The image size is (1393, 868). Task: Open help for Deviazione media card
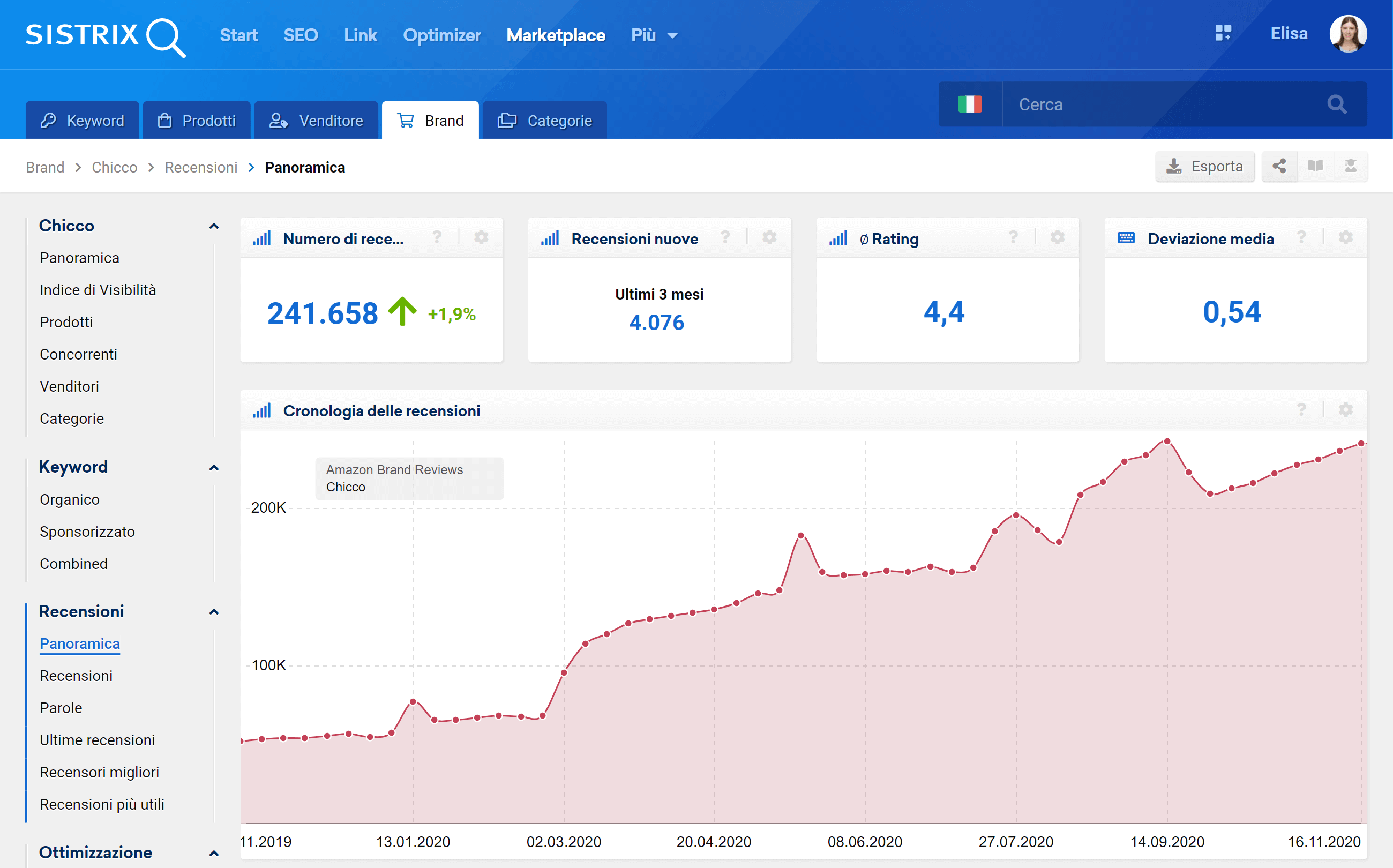[1301, 237]
